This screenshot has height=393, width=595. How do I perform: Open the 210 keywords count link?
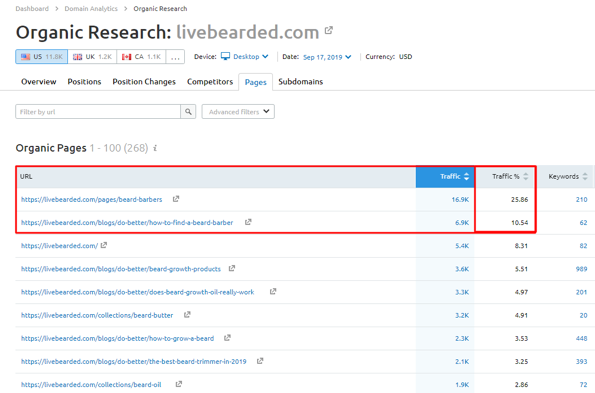[581, 199]
